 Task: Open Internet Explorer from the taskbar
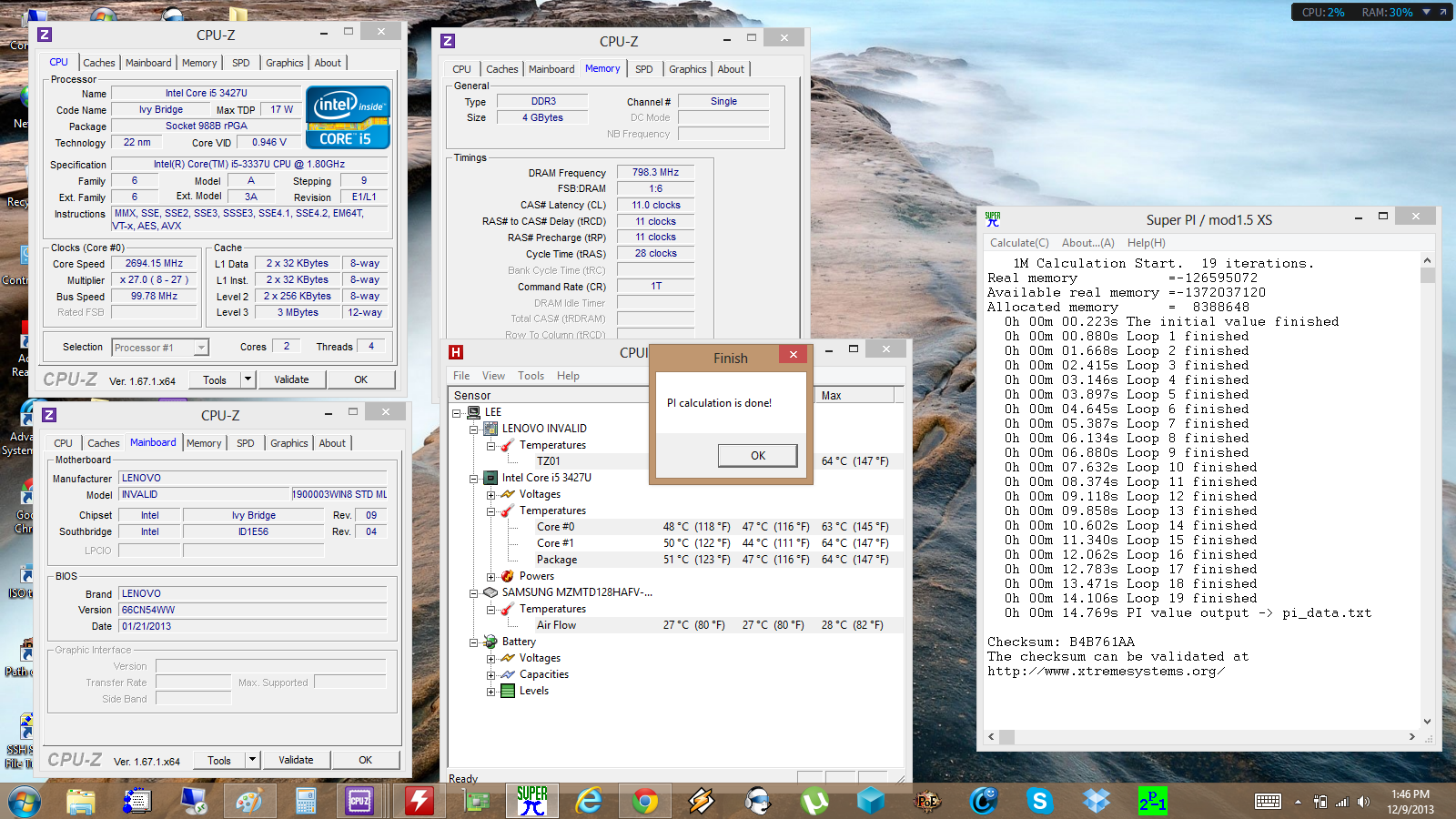[x=589, y=801]
